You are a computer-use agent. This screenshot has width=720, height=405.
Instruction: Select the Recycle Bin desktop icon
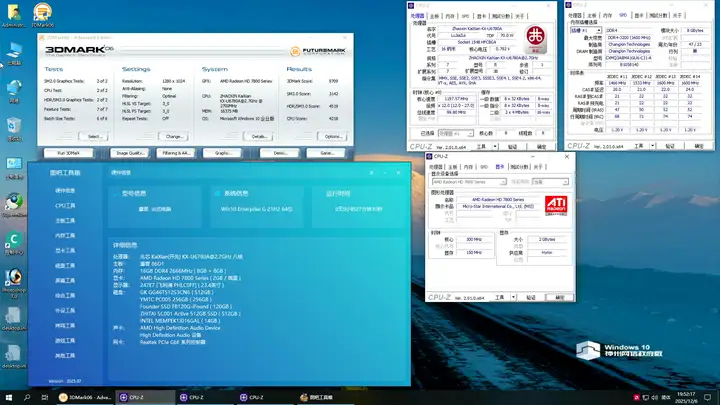click(14, 129)
